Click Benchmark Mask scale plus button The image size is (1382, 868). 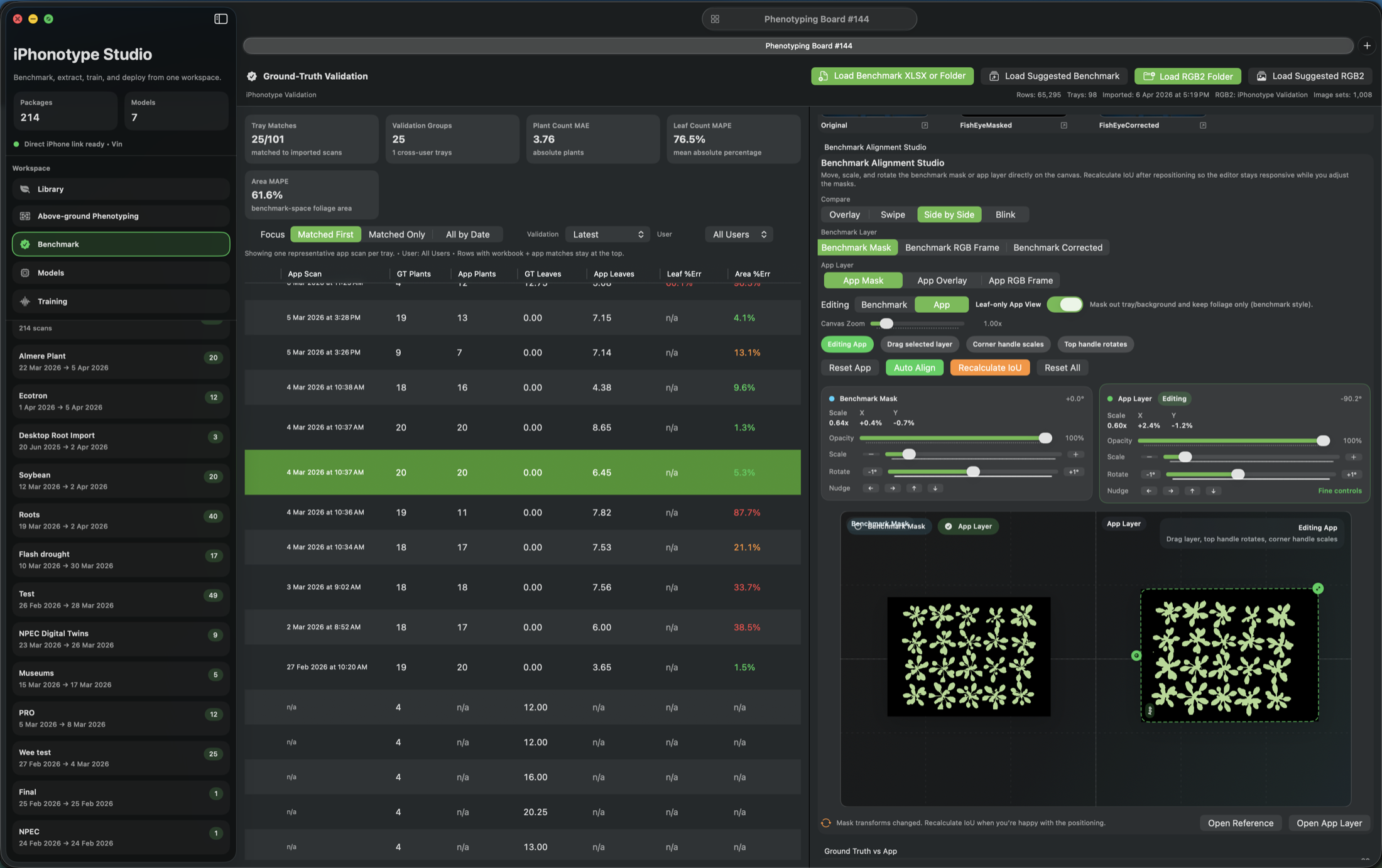pos(1075,454)
